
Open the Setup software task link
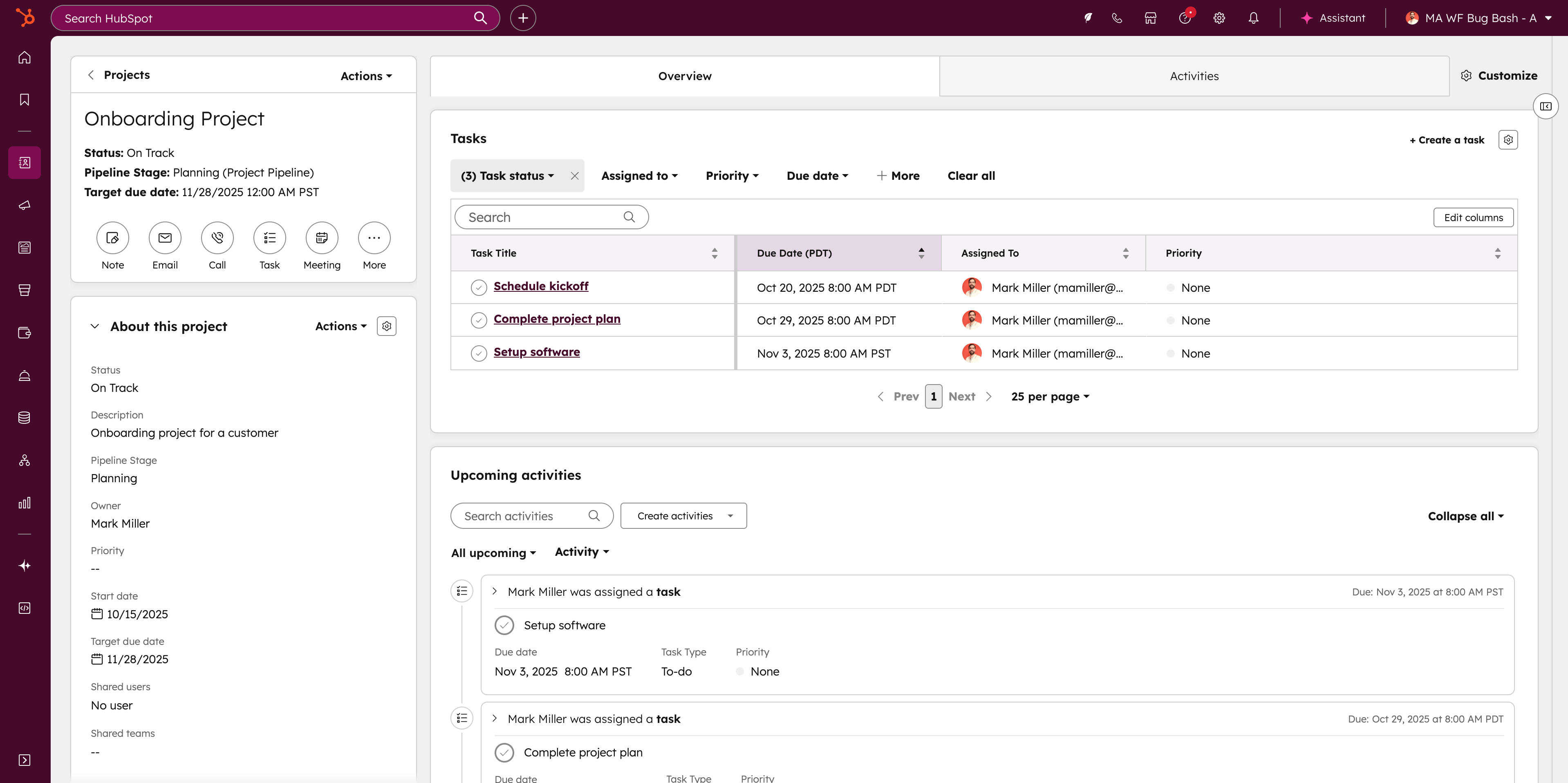(x=536, y=352)
